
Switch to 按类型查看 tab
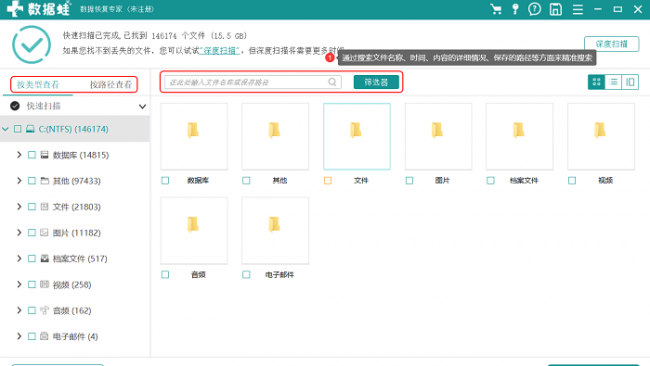[38, 85]
